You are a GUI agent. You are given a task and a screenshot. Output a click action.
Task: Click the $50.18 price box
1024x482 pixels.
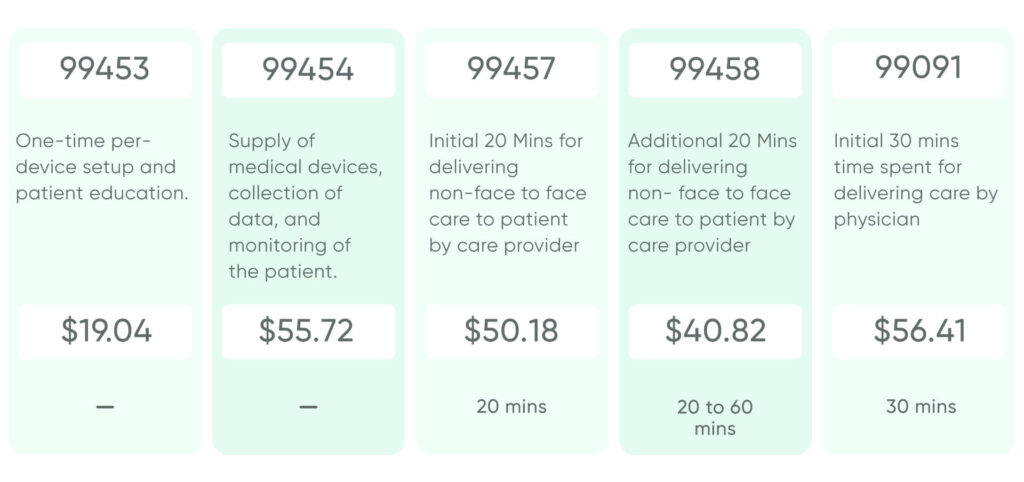coord(511,331)
